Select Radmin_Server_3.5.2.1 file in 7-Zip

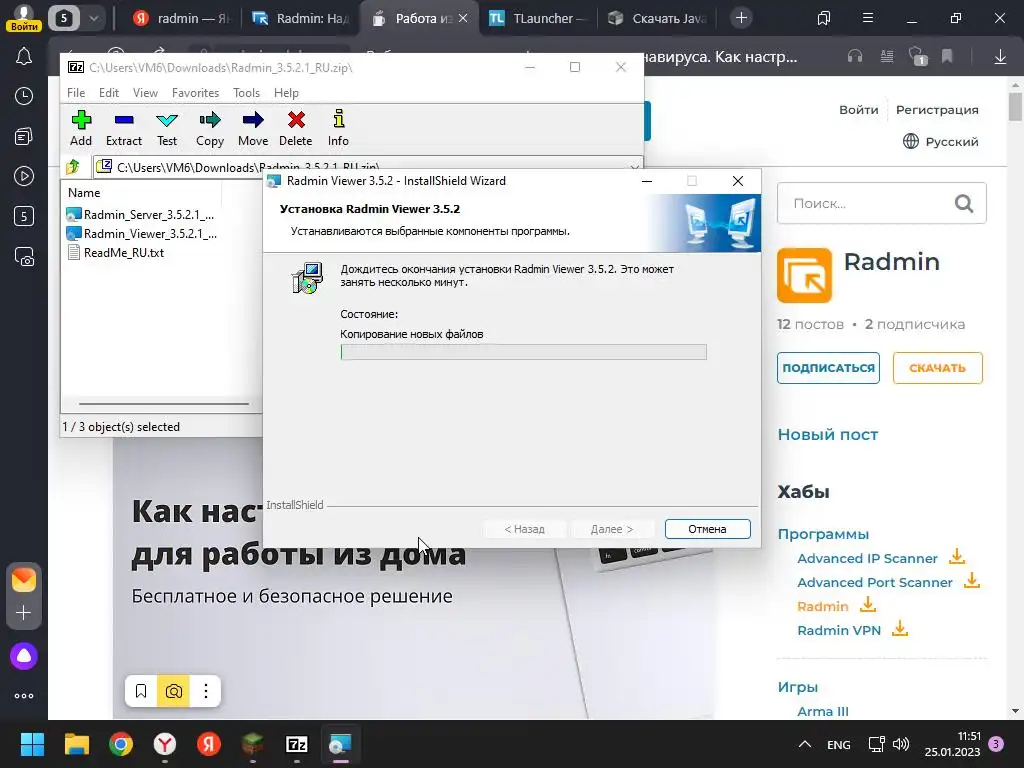coord(141,214)
